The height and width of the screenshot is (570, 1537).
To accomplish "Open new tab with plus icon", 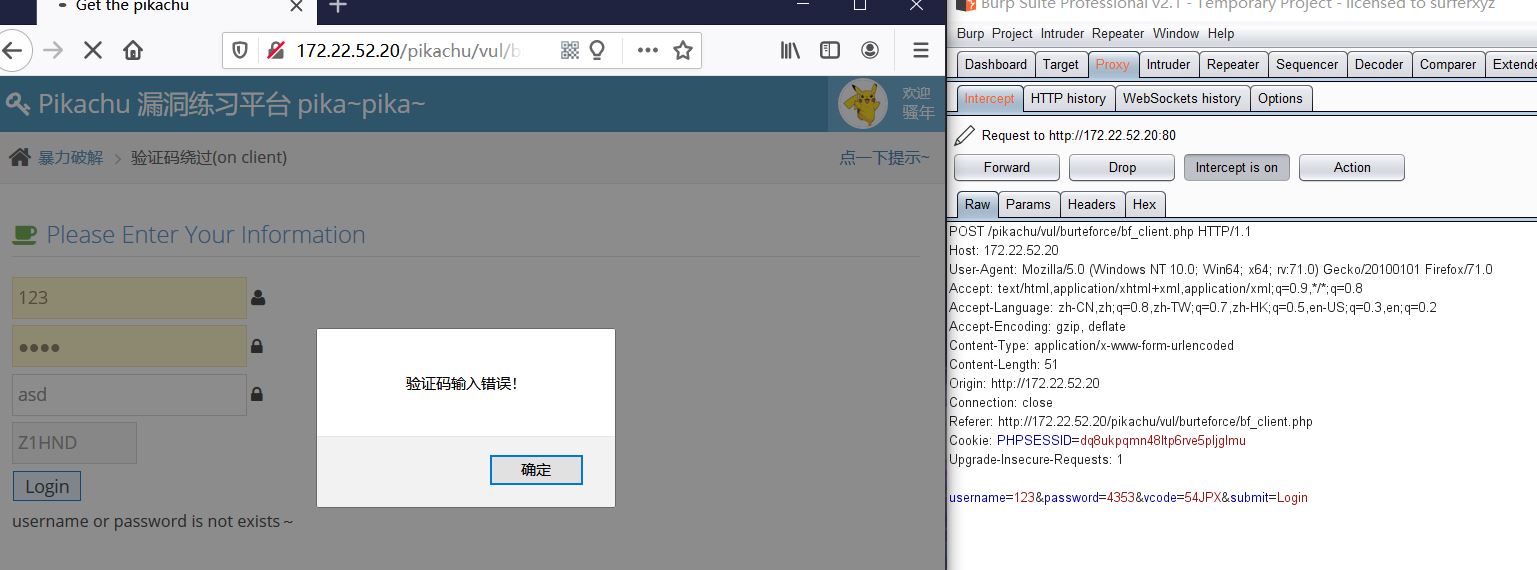I will (x=338, y=6).
